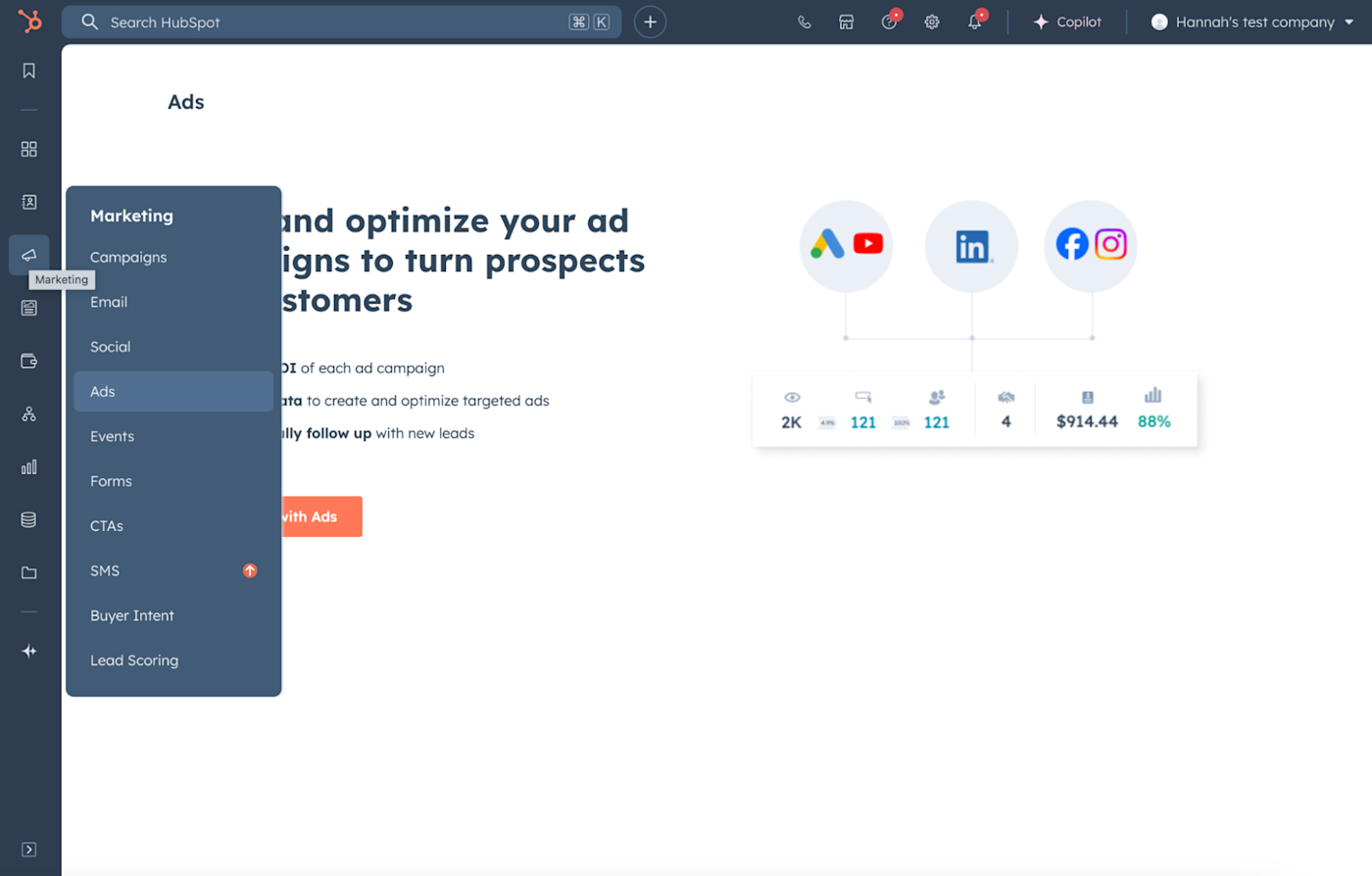
Task: Select Lead Scoring in Marketing menu
Action: tap(173, 660)
